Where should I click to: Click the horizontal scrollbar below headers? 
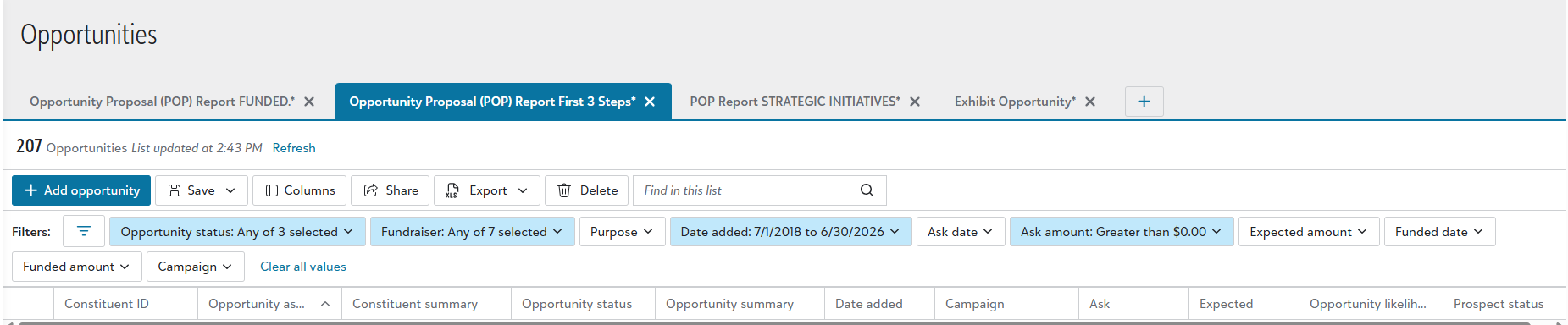(774, 322)
